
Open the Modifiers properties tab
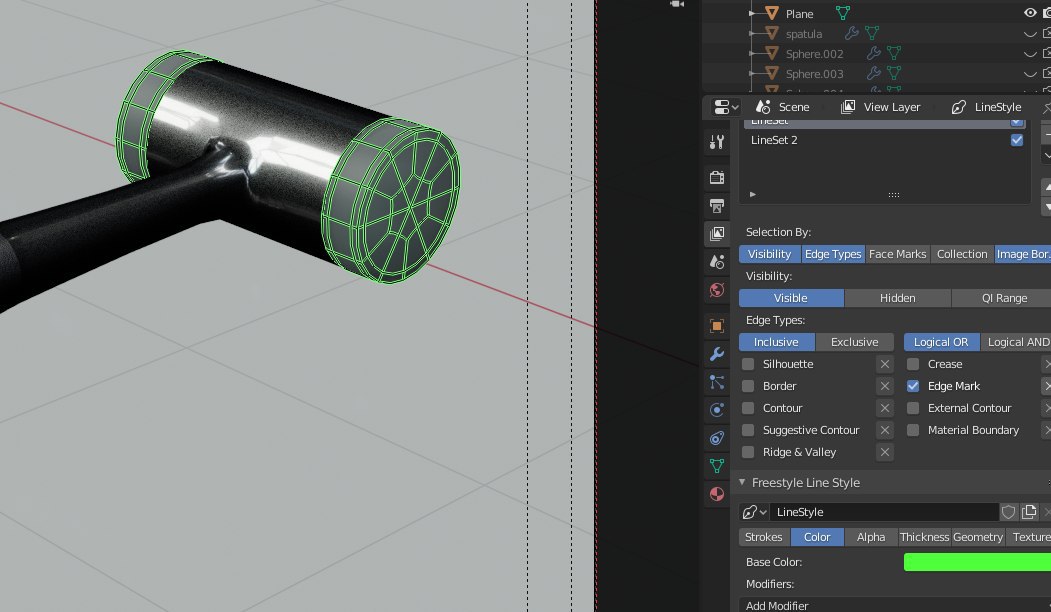click(717, 354)
